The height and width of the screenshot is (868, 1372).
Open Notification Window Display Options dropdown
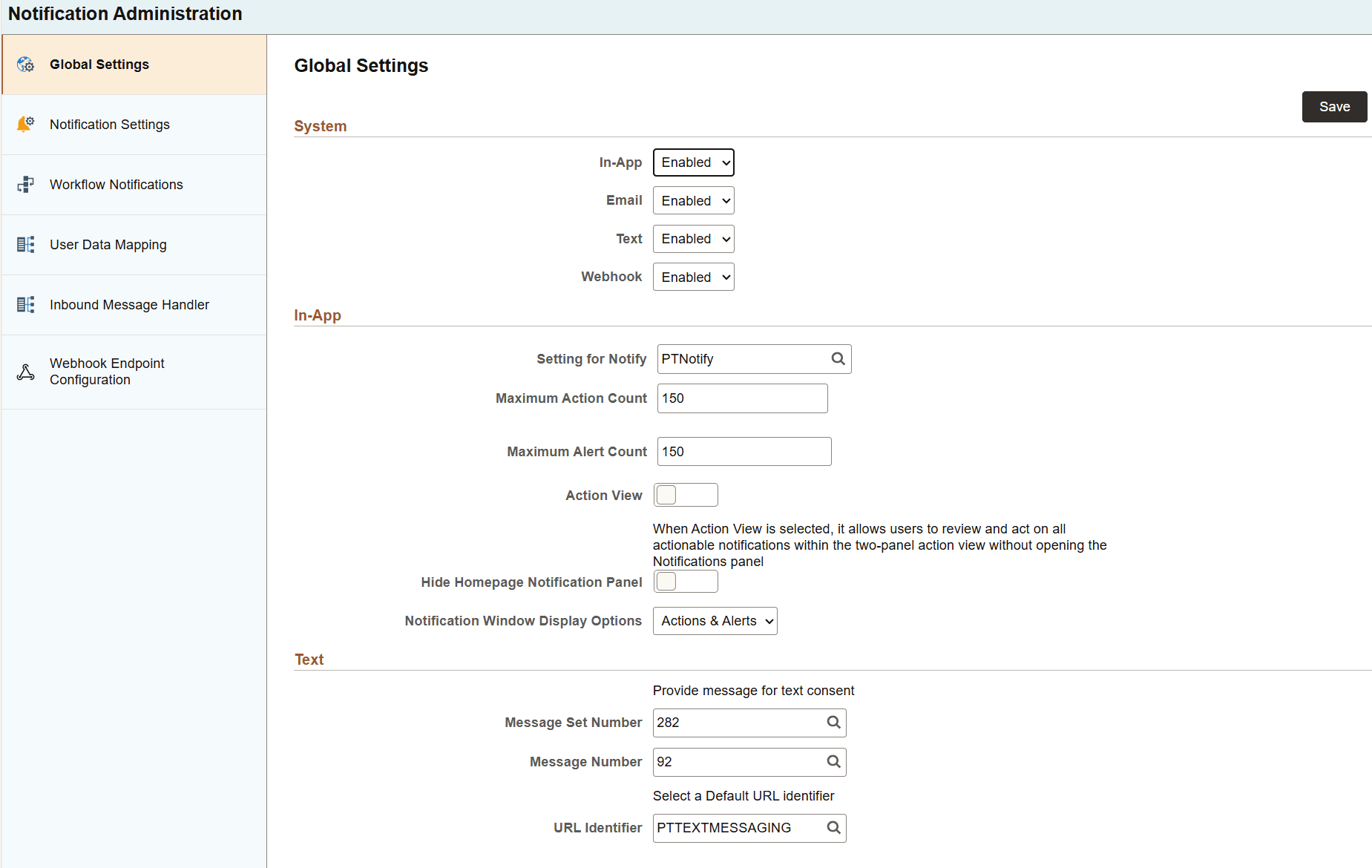pyautogui.click(x=715, y=621)
